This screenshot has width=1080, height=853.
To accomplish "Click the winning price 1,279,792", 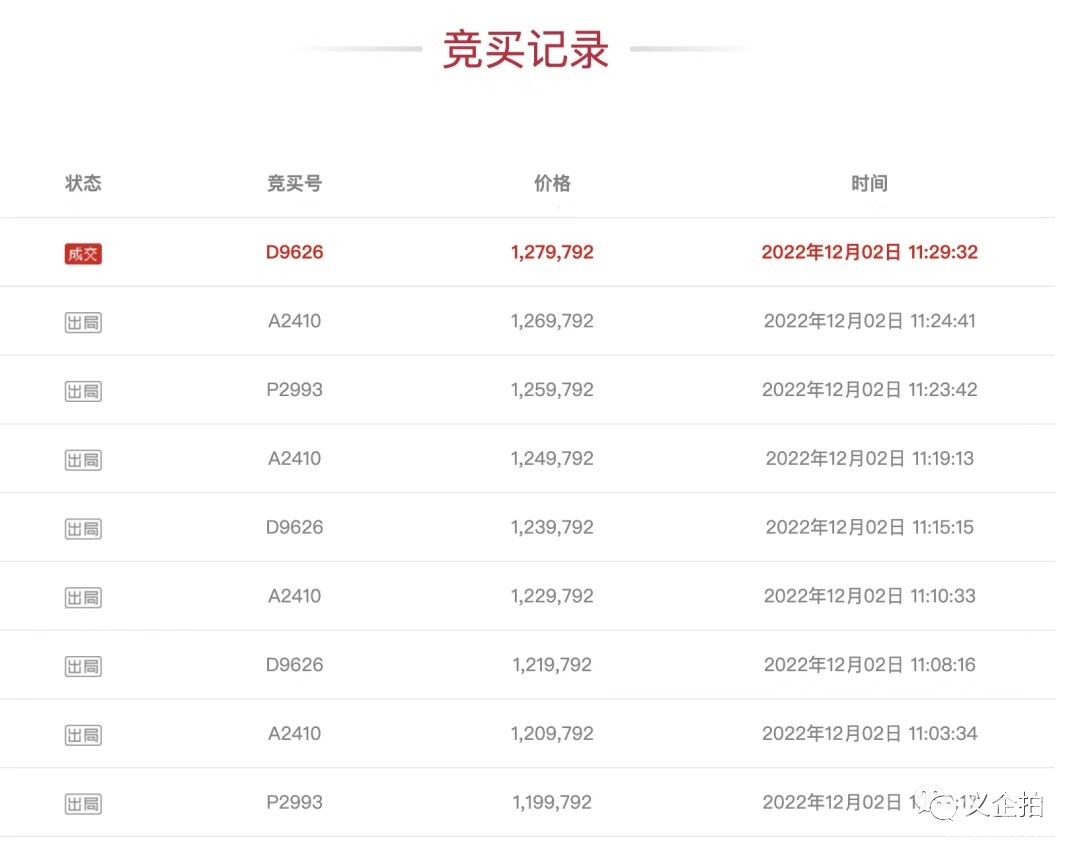I will pyautogui.click(x=552, y=252).
